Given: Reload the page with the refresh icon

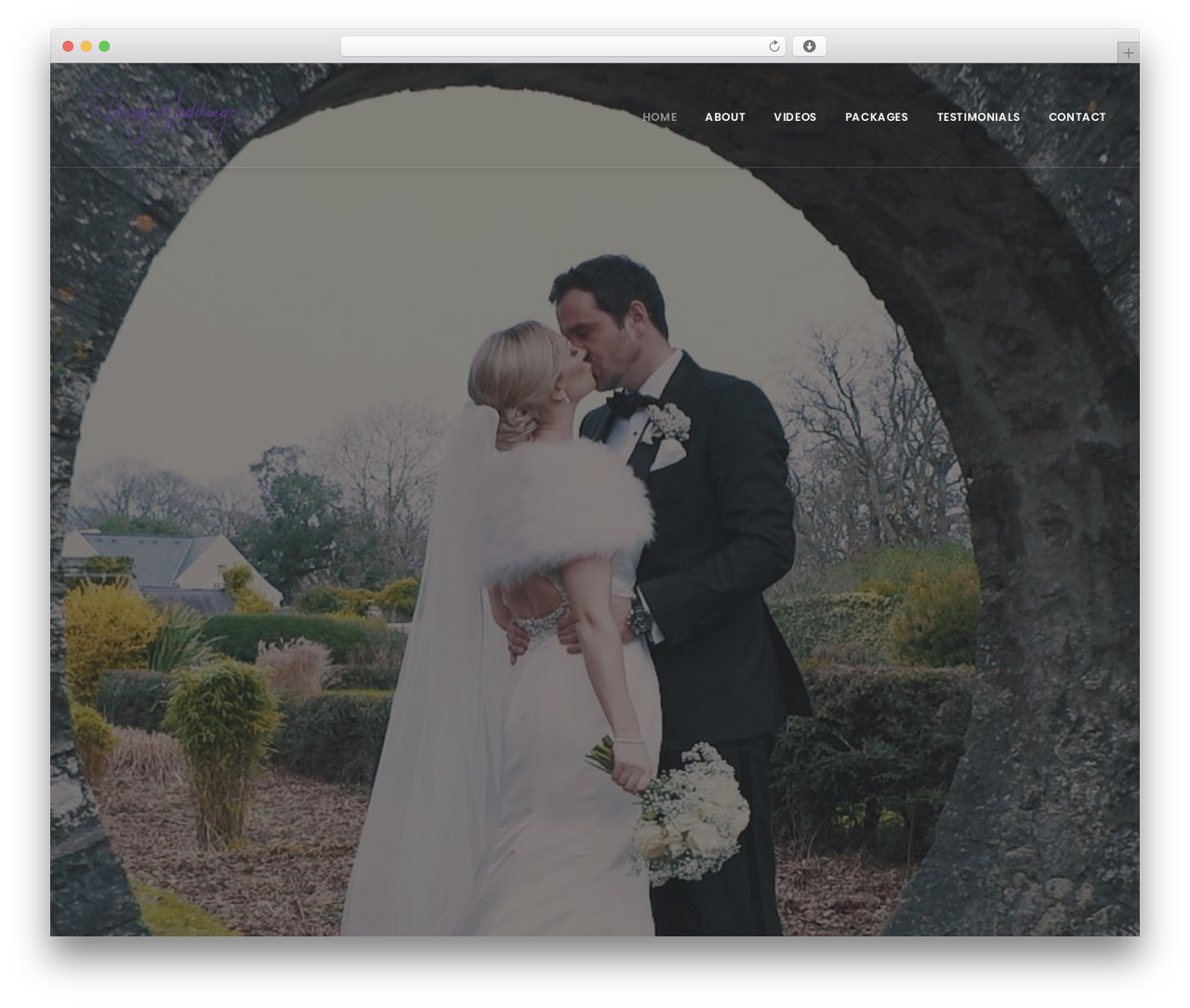Looking at the screenshot, I should [773, 46].
